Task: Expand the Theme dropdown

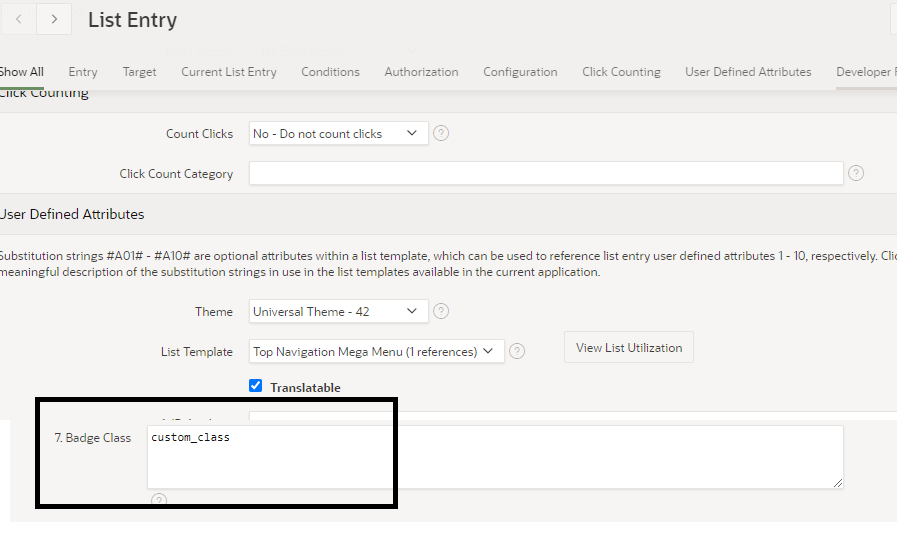Action: pos(338,311)
